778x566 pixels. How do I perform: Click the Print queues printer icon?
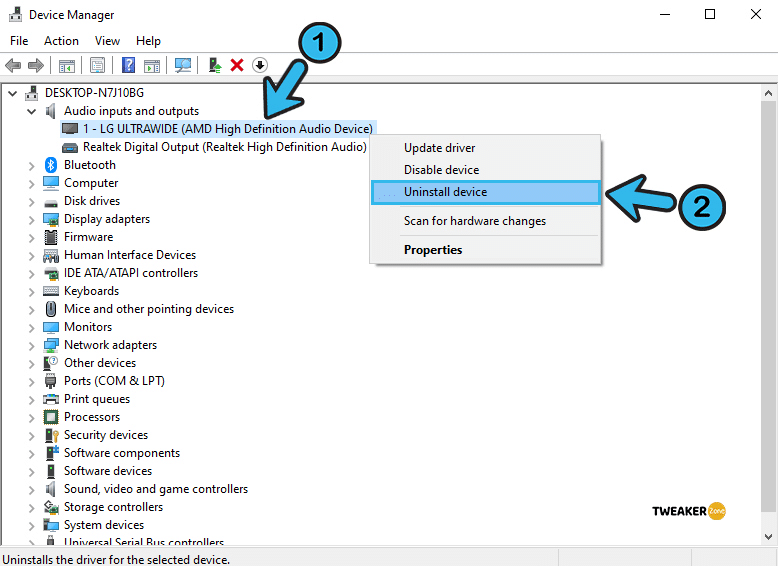click(x=51, y=399)
